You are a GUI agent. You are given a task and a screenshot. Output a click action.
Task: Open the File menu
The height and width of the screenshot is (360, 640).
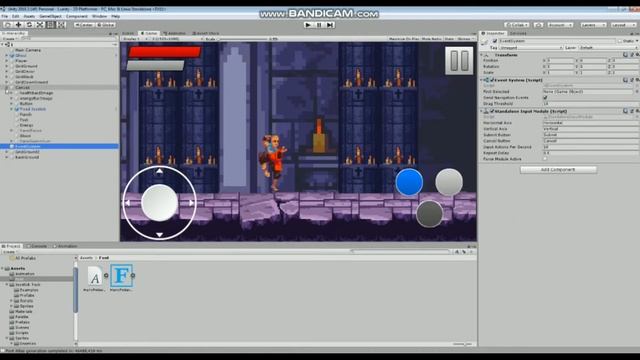tap(4, 16)
